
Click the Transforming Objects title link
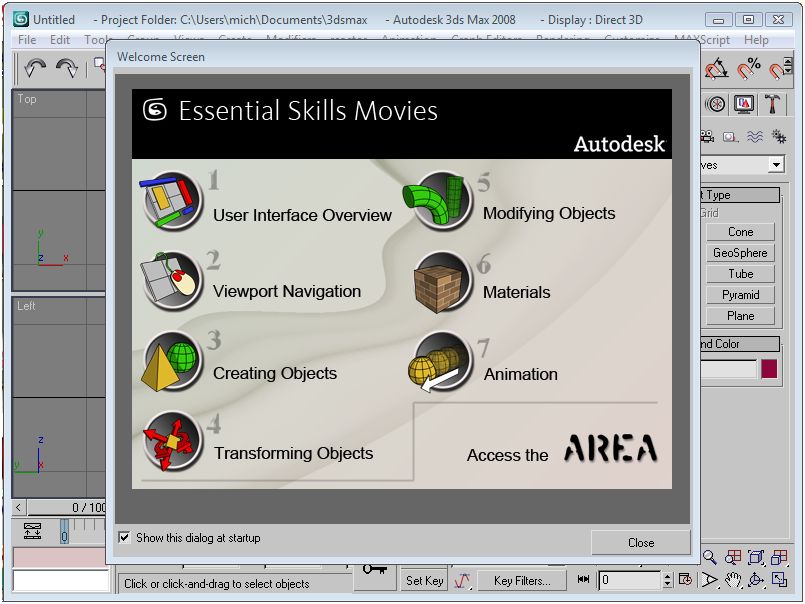(294, 453)
